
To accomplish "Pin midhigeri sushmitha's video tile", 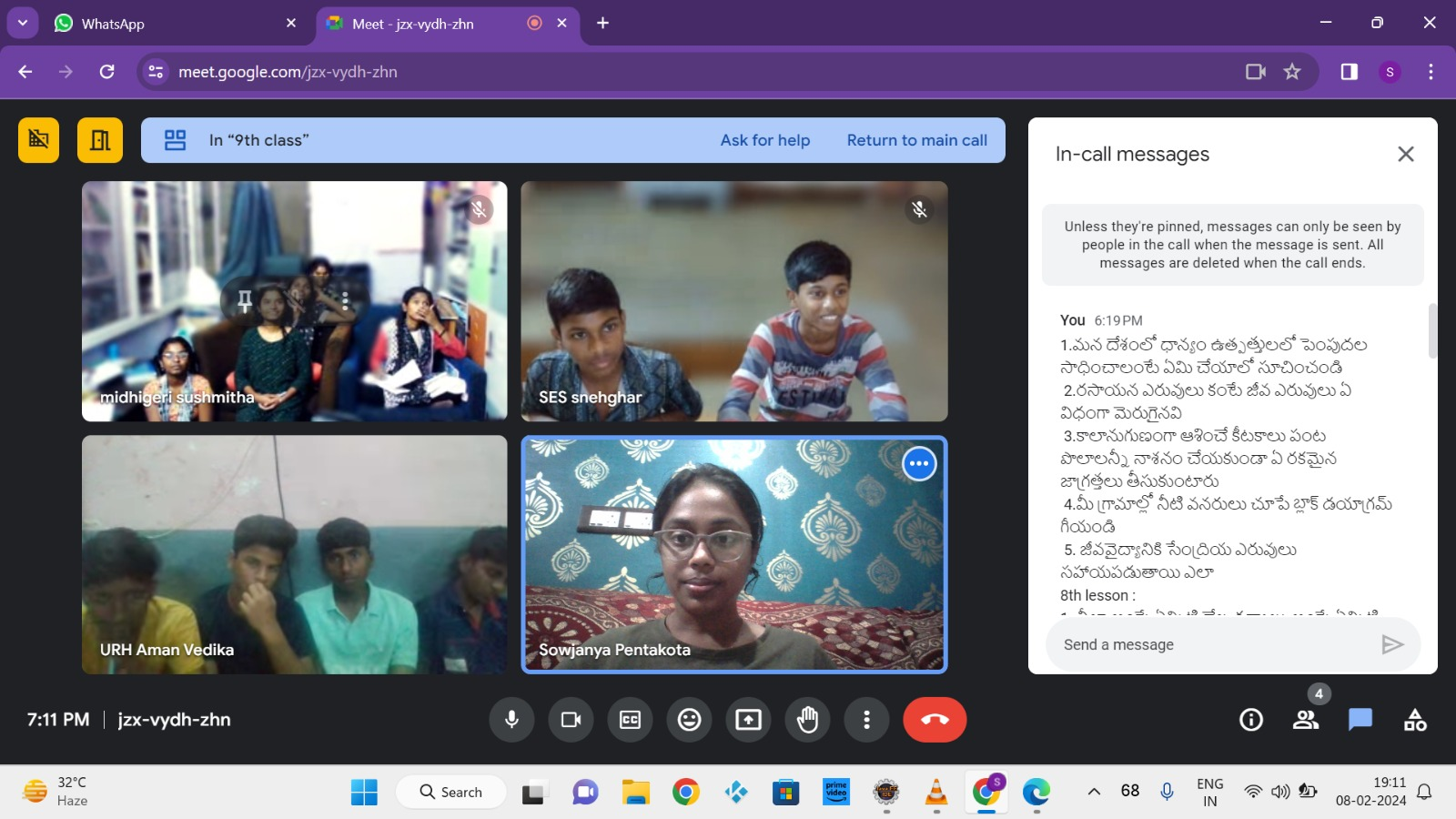I will (x=245, y=300).
